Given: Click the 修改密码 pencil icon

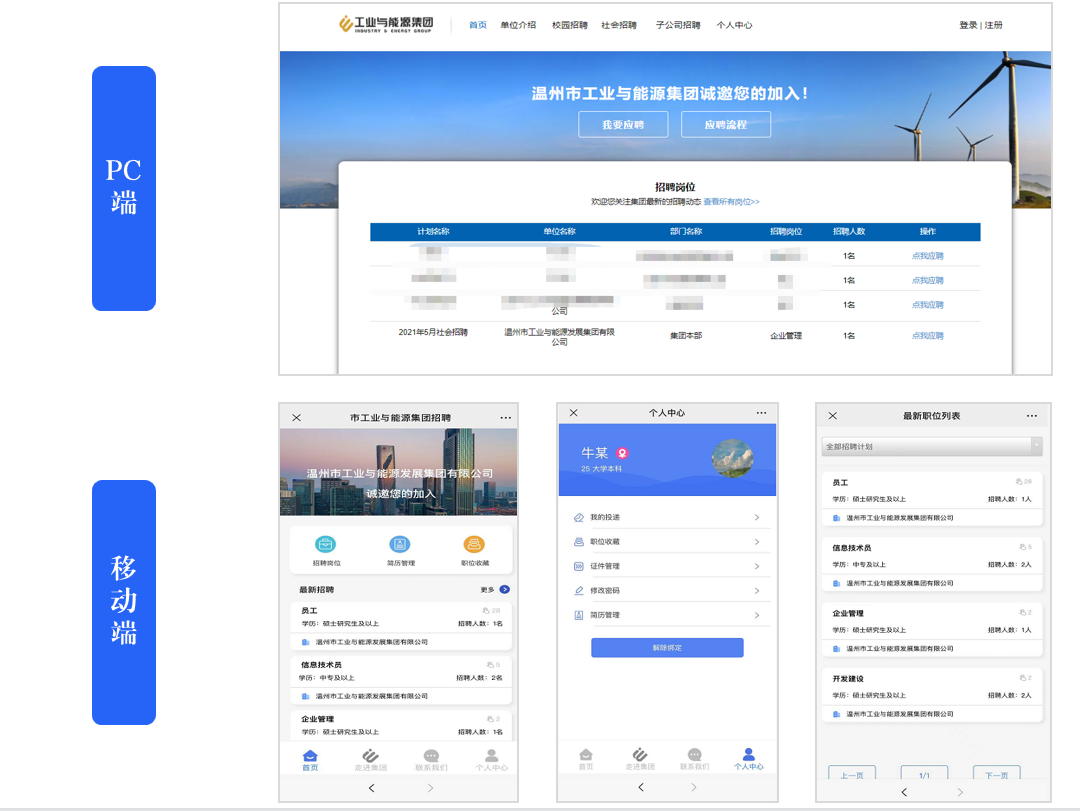Looking at the screenshot, I should click(578, 591).
